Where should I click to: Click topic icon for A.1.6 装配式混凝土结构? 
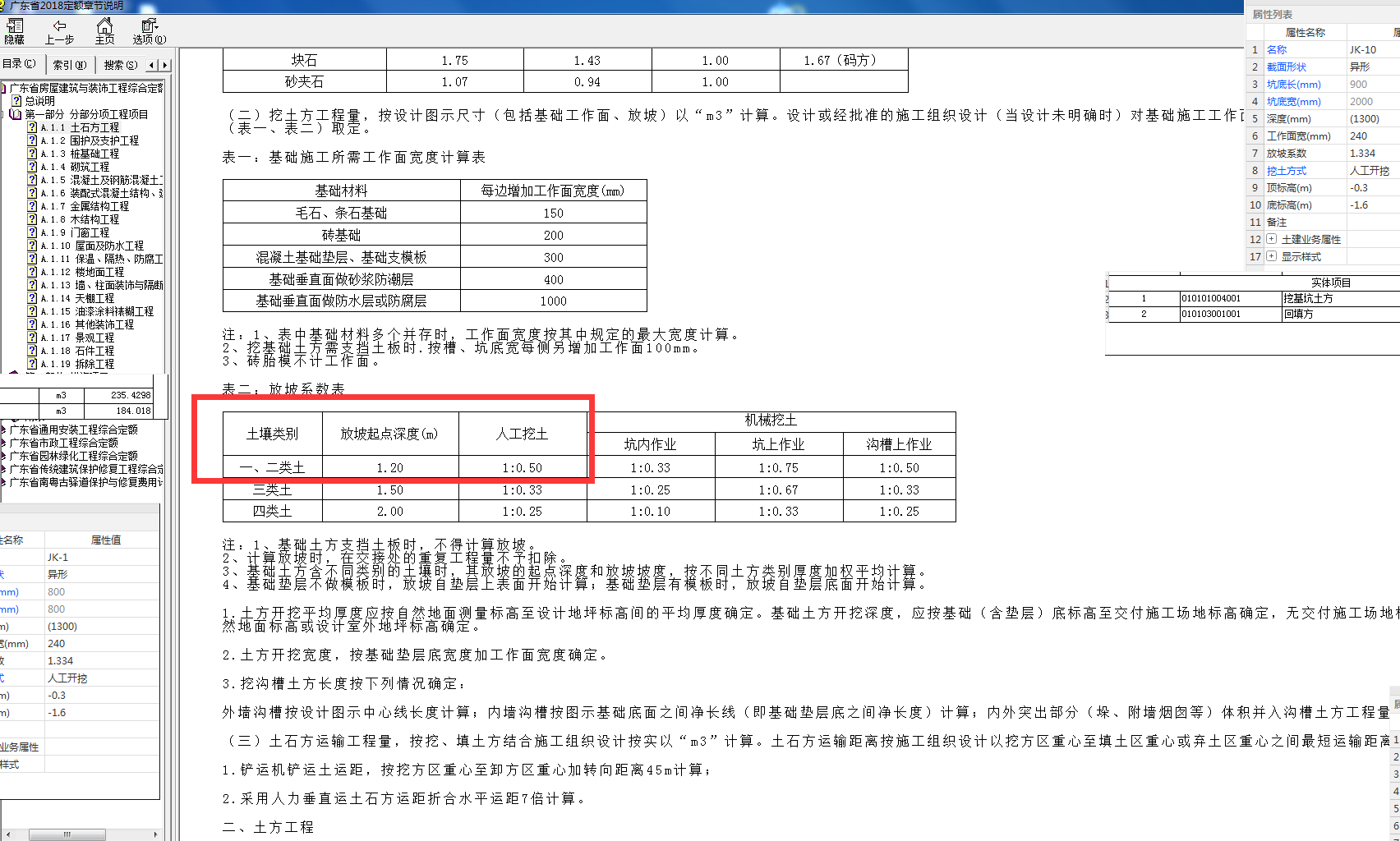coord(32,193)
